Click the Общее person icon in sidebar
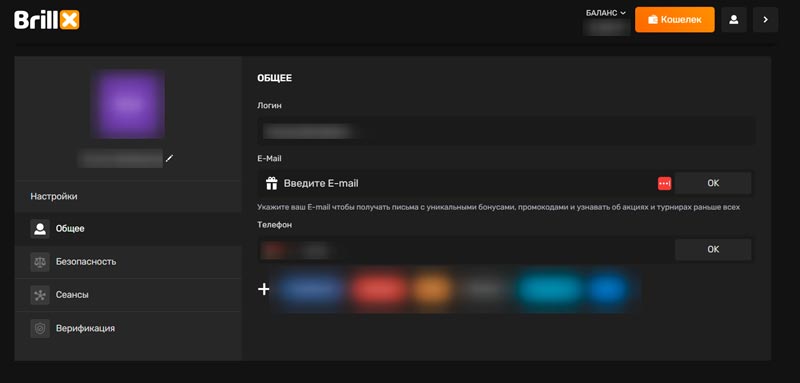This screenshot has height=383, width=800. pyautogui.click(x=40, y=228)
